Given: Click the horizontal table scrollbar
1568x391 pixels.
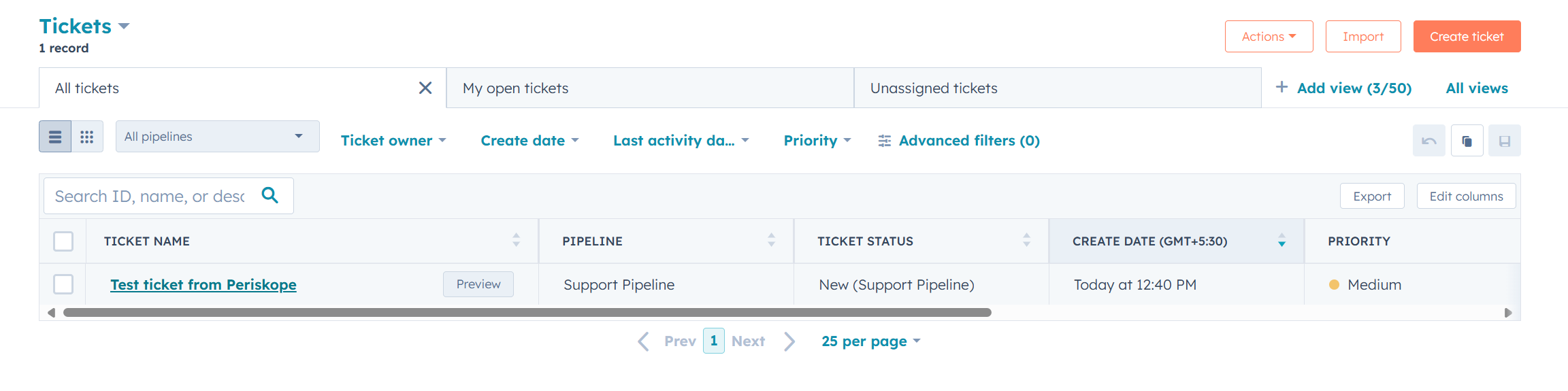Looking at the screenshot, I should pos(527,312).
